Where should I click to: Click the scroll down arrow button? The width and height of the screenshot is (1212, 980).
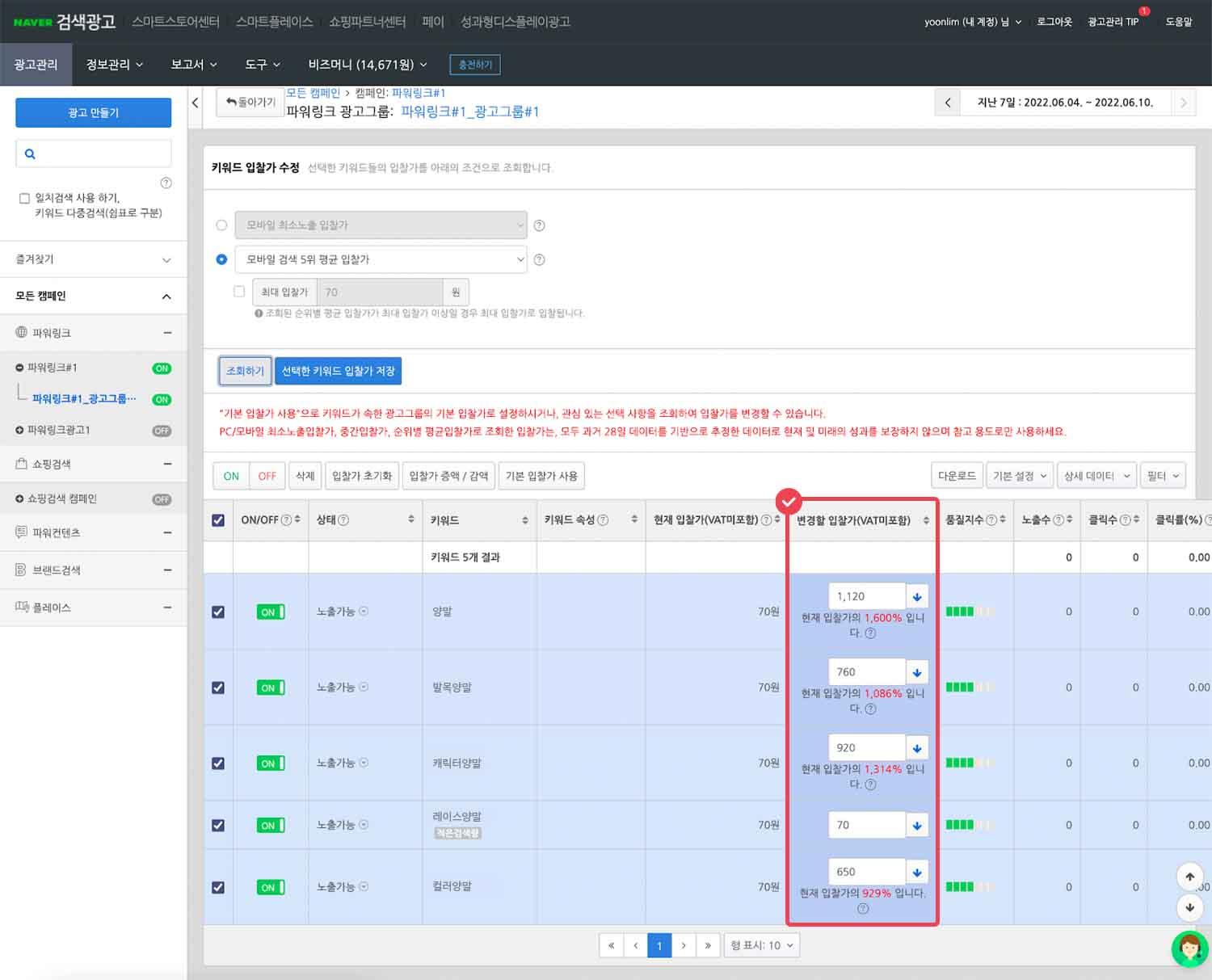(1189, 907)
